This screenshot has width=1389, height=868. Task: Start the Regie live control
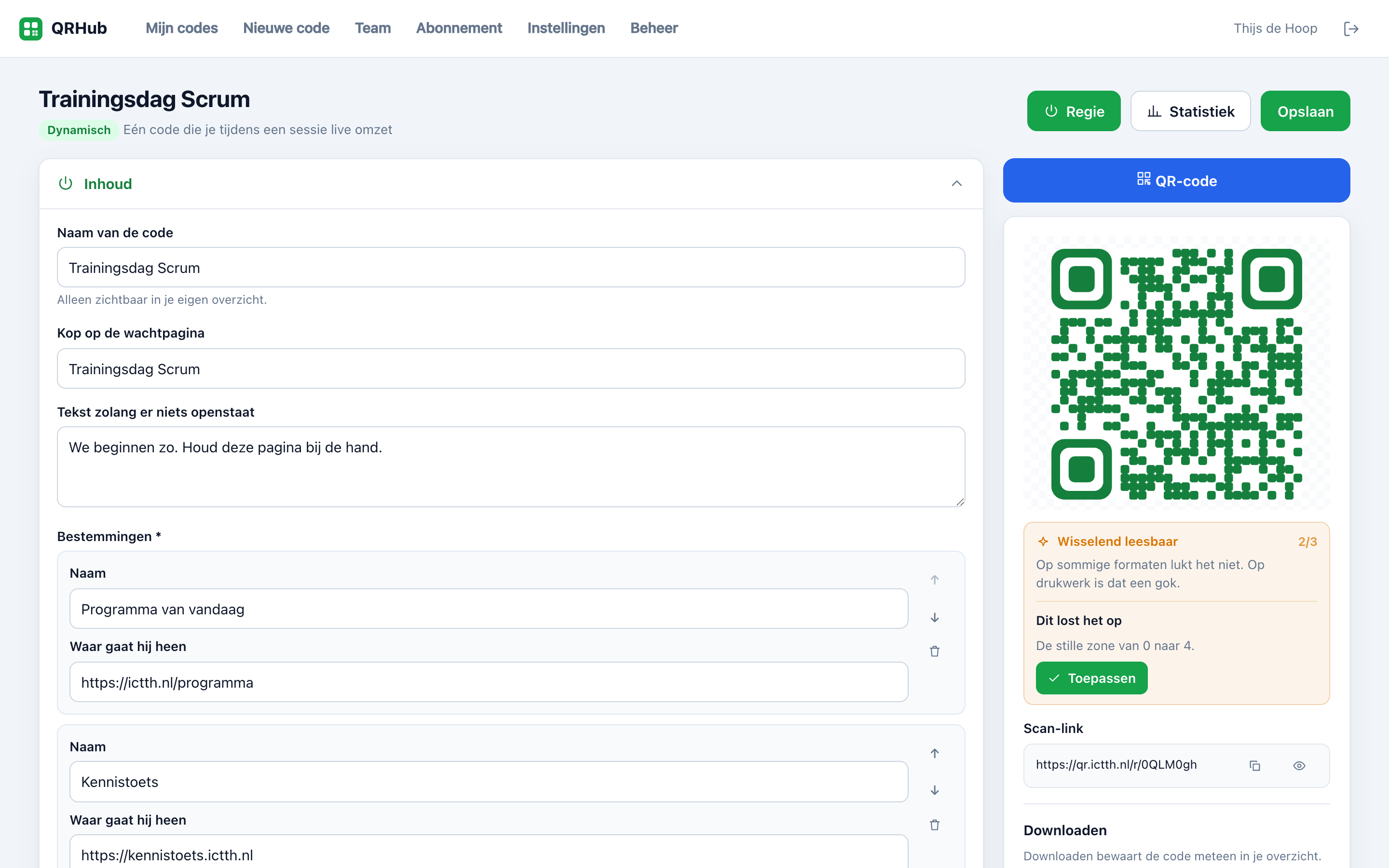pyautogui.click(x=1073, y=111)
